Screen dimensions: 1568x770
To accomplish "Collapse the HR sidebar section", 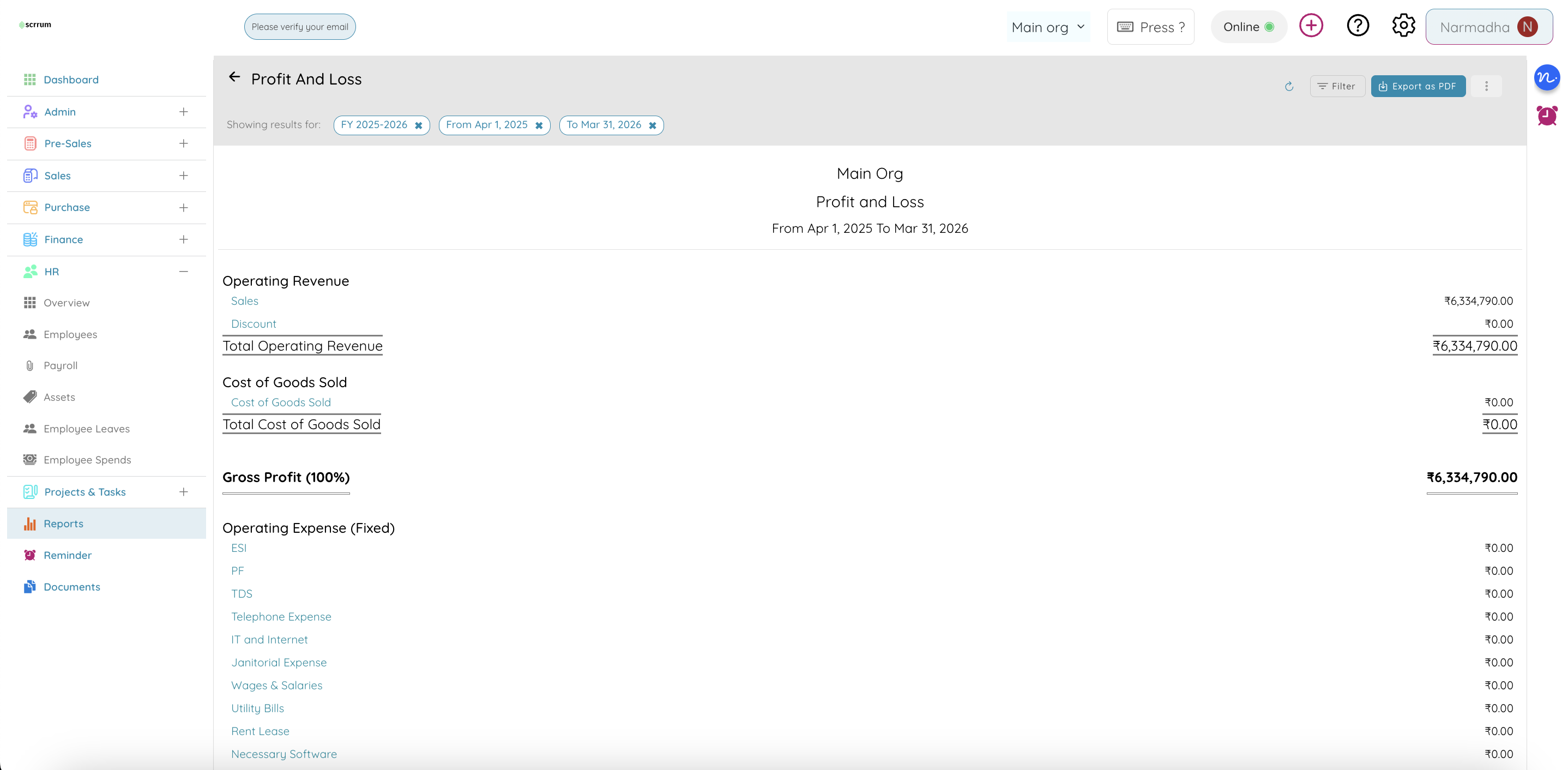I will (x=183, y=272).
